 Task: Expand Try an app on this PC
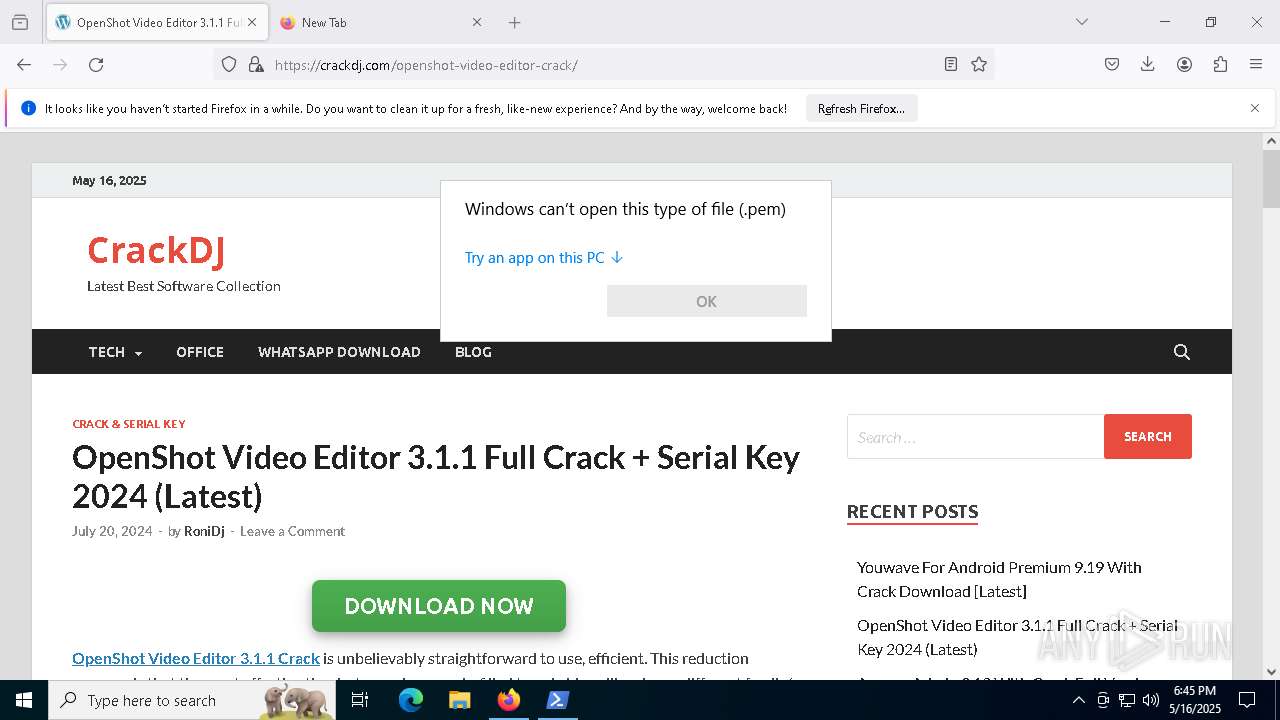544,257
